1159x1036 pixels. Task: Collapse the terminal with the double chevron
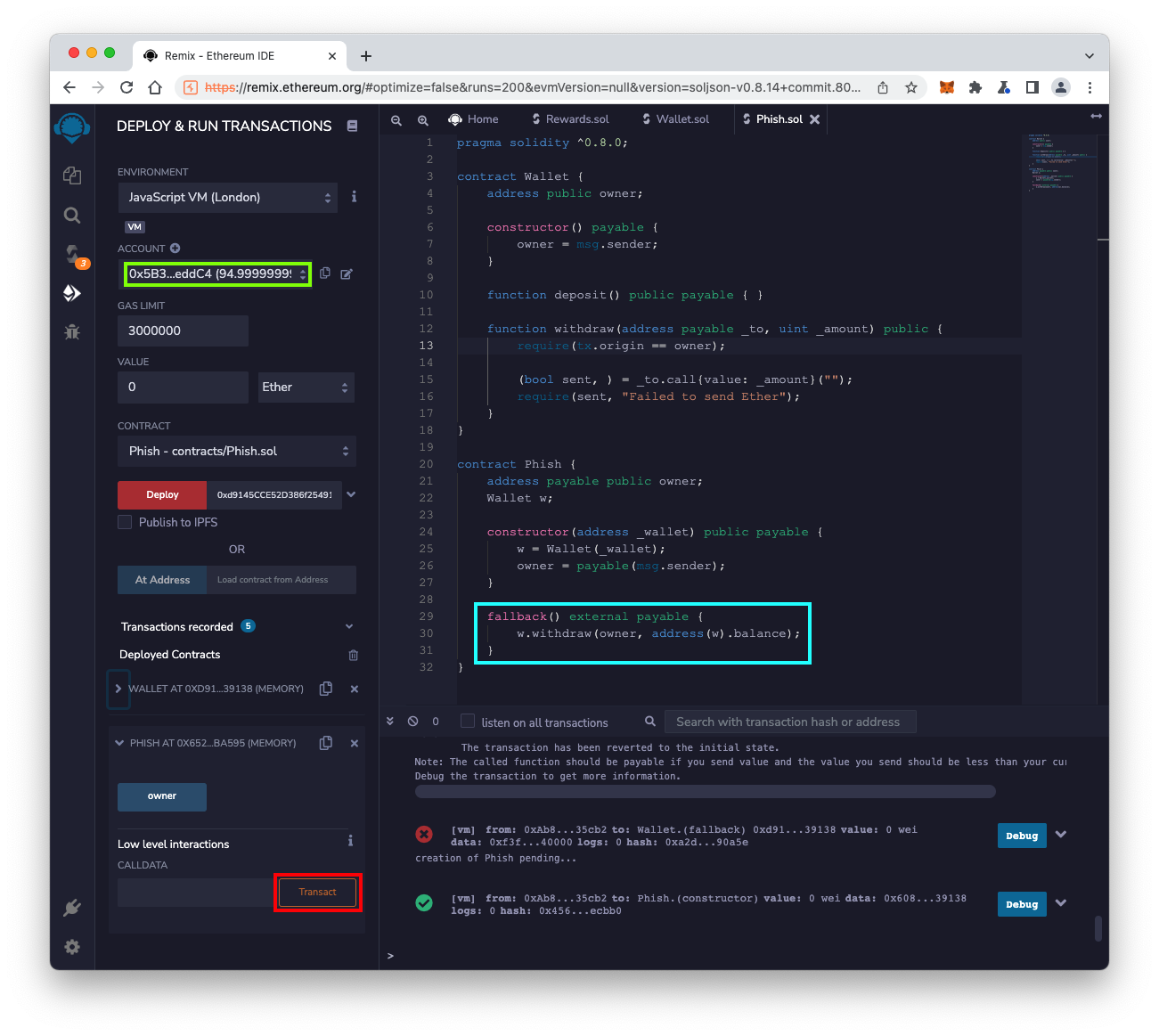click(x=390, y=722)
